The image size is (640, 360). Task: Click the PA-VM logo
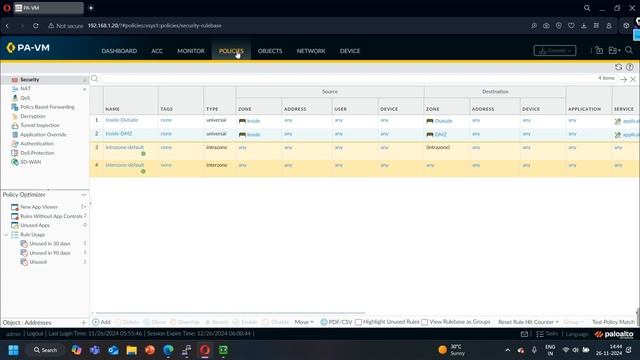[x=28, y=48]
